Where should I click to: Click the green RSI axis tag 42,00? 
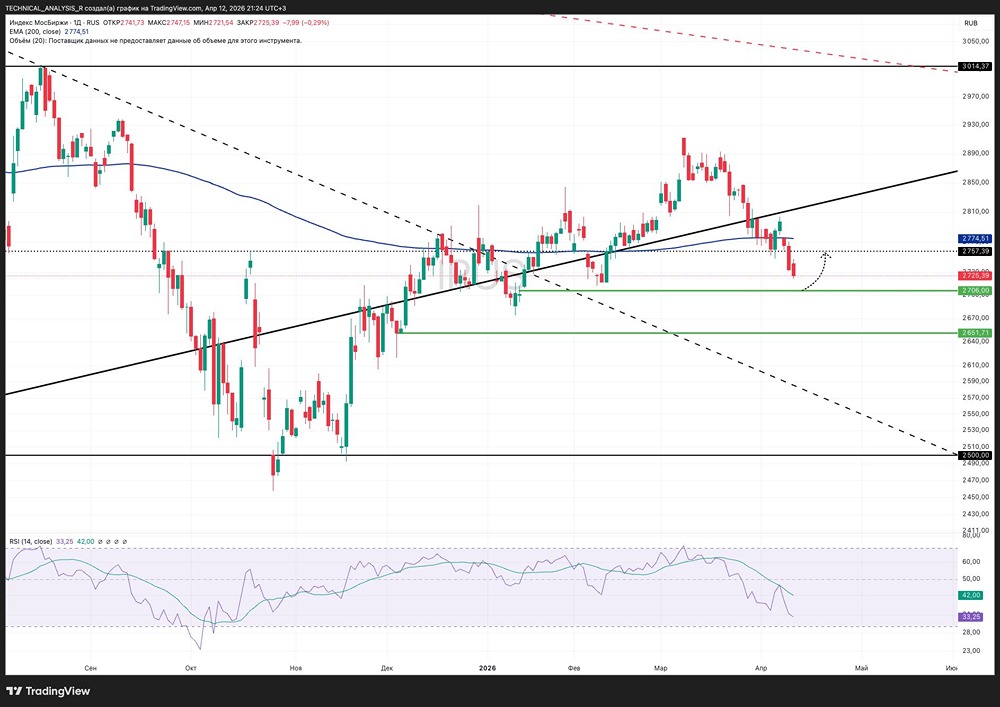point(971,595)
